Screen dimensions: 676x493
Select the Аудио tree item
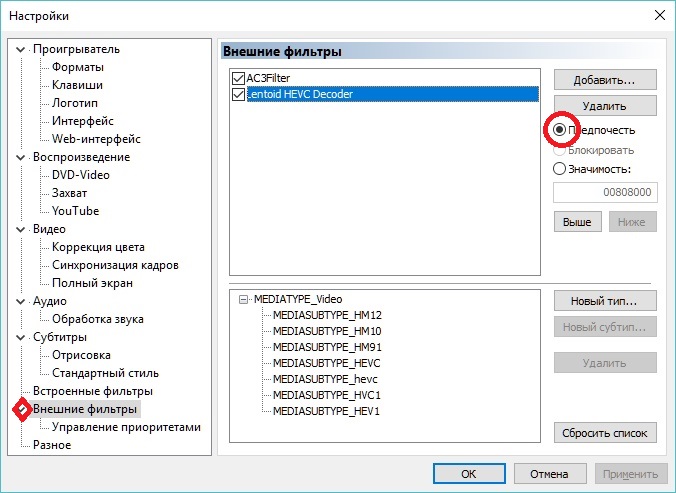pyautogui.click(x=50, y=301)
